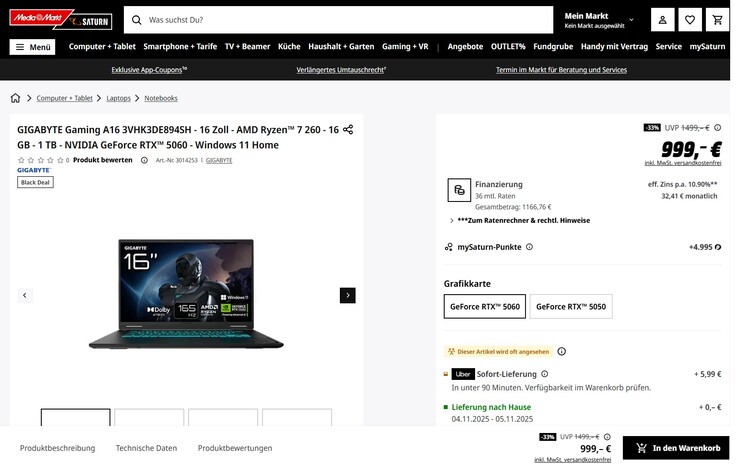Select the first image thumbnail
The width and height of the screenshot is (738, 470).
click(76, 417)
